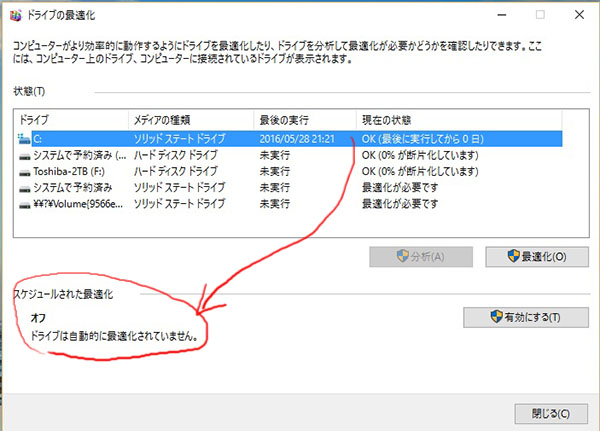
Task: Click the オフ schedule status text
Action: [x=38, y=318]
